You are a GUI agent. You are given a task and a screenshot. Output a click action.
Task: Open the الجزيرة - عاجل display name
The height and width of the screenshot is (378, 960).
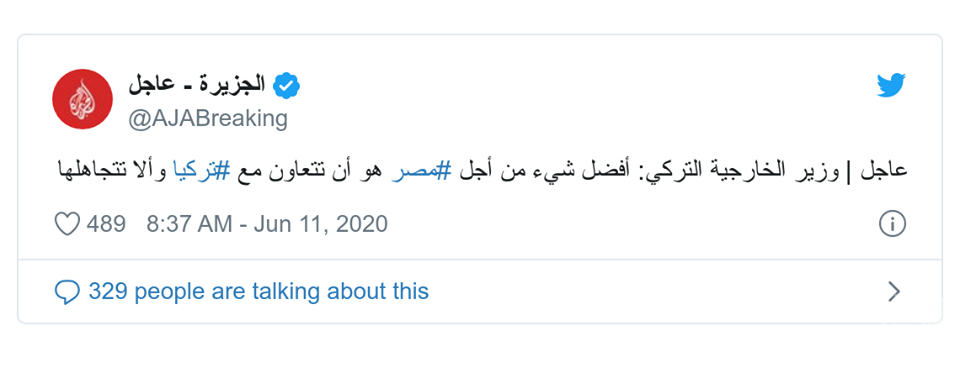click(x=197, y=85)
